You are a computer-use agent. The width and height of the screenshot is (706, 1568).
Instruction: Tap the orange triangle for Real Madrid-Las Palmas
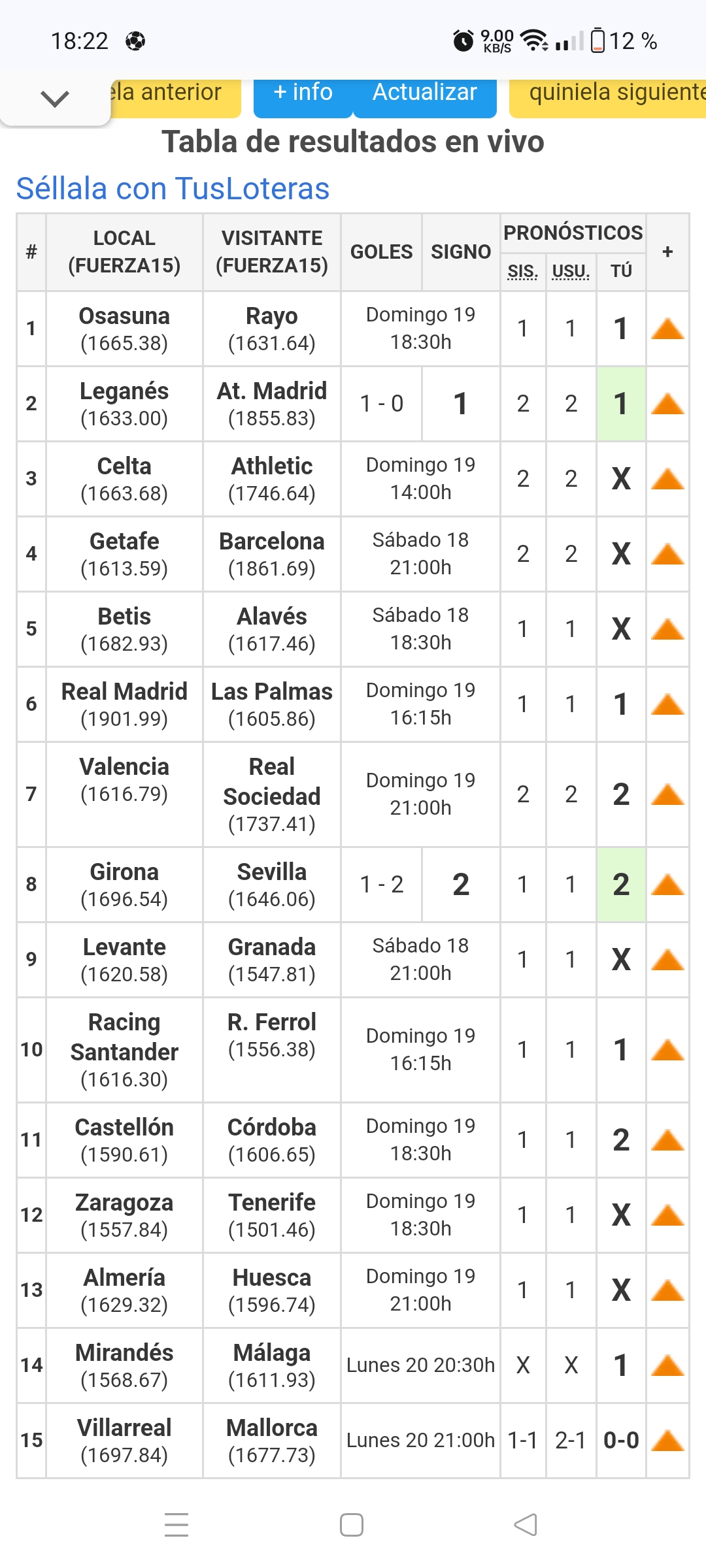click(x=667, y=705)
